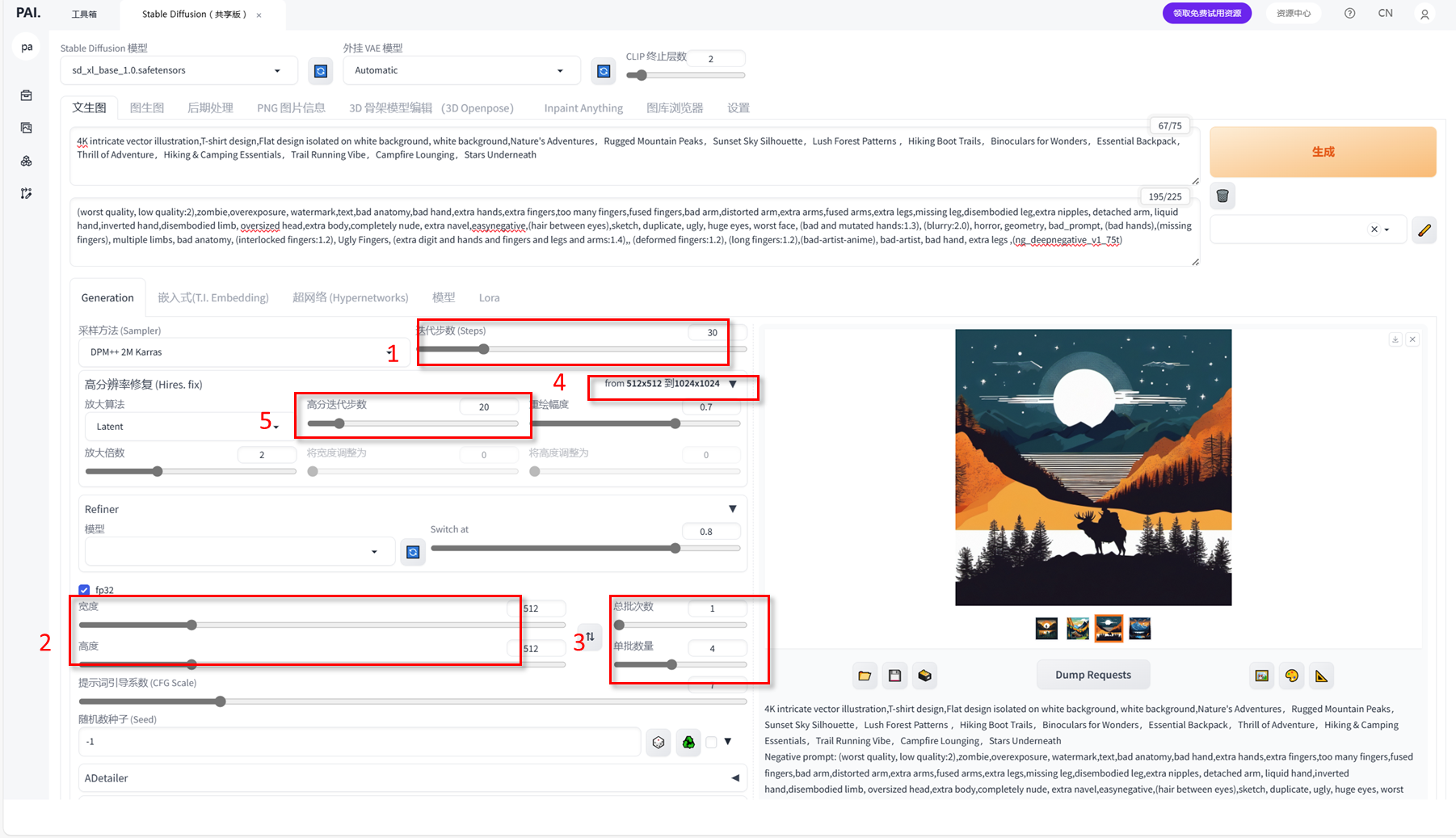Swap width and height values

point(590,637)
